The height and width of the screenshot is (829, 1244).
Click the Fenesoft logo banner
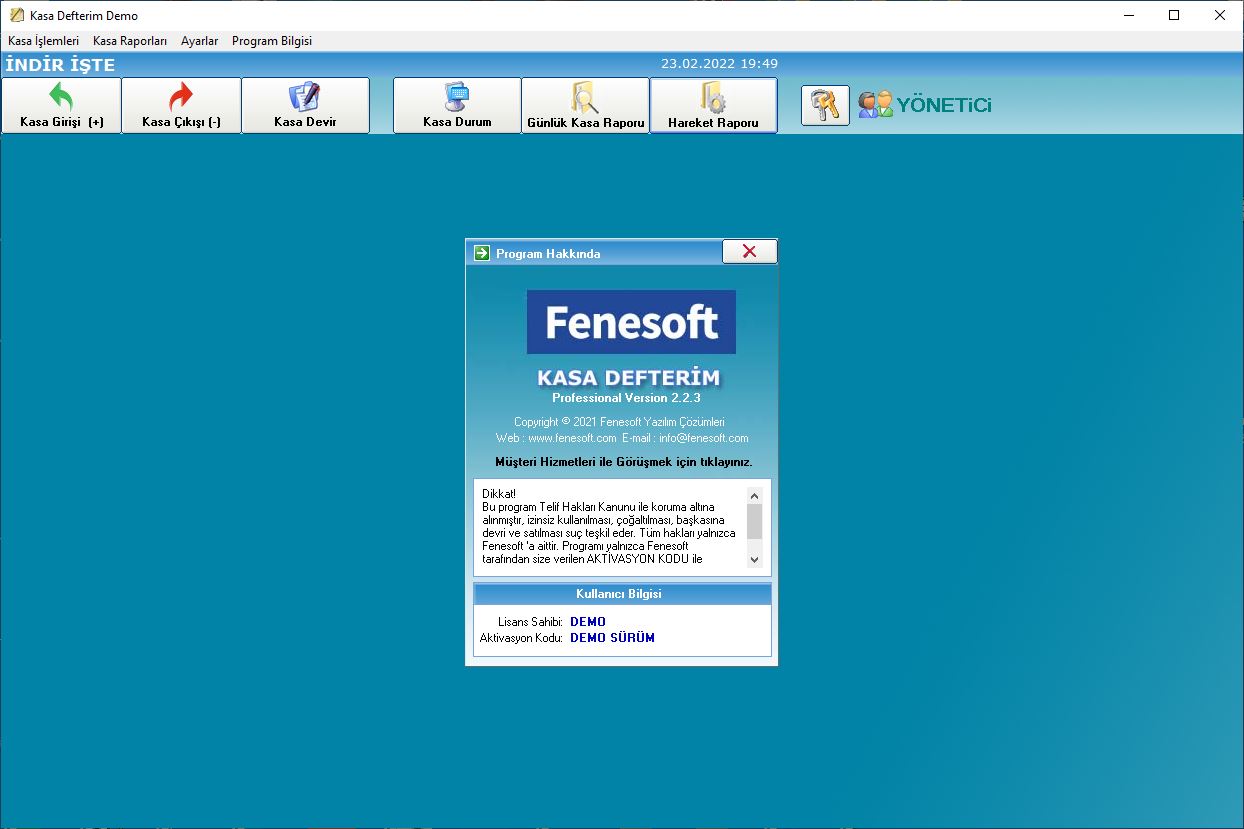631,322
